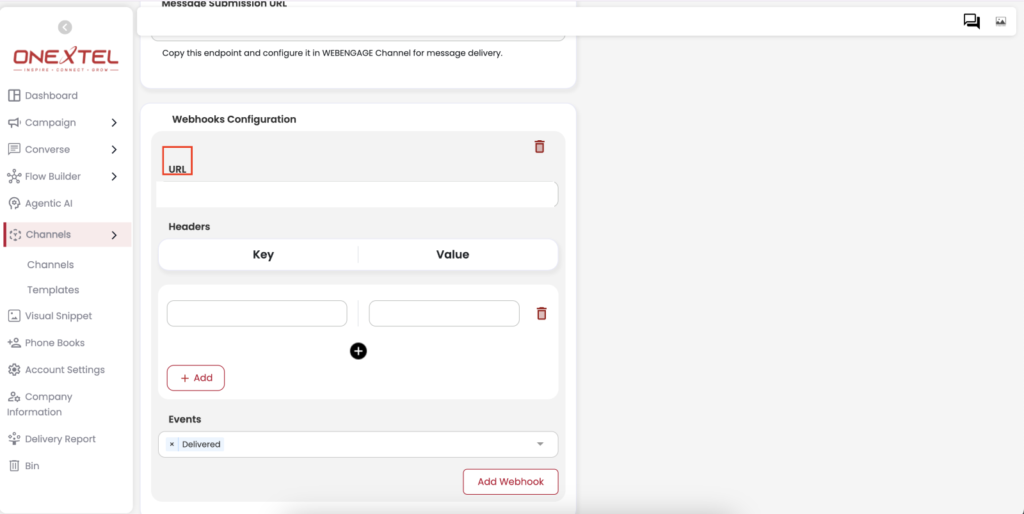Focus the webhook URL input field
The height and width of the screenshot is (514, 1024).
[357, 195]
